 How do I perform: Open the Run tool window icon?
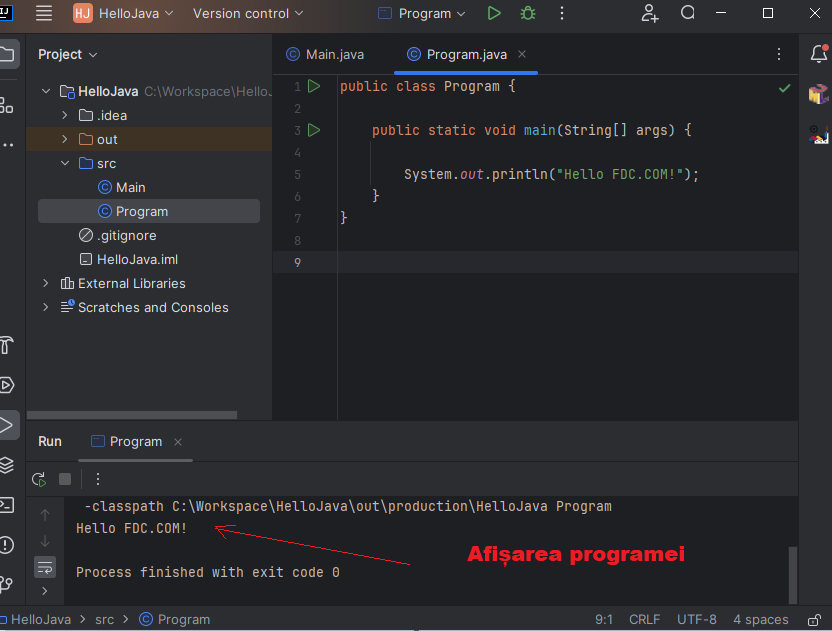[x=7, y=425]
